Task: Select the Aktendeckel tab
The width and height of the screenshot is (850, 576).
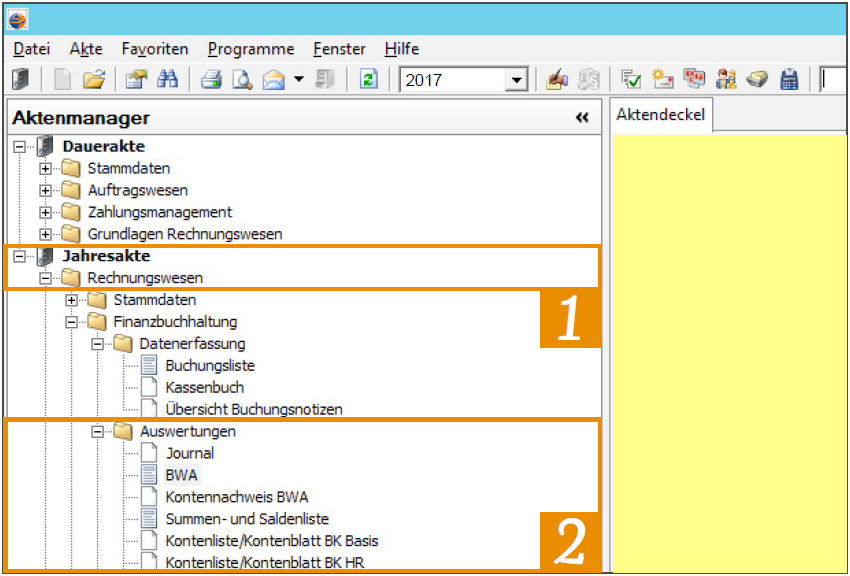Action: [x=660, y=115]
